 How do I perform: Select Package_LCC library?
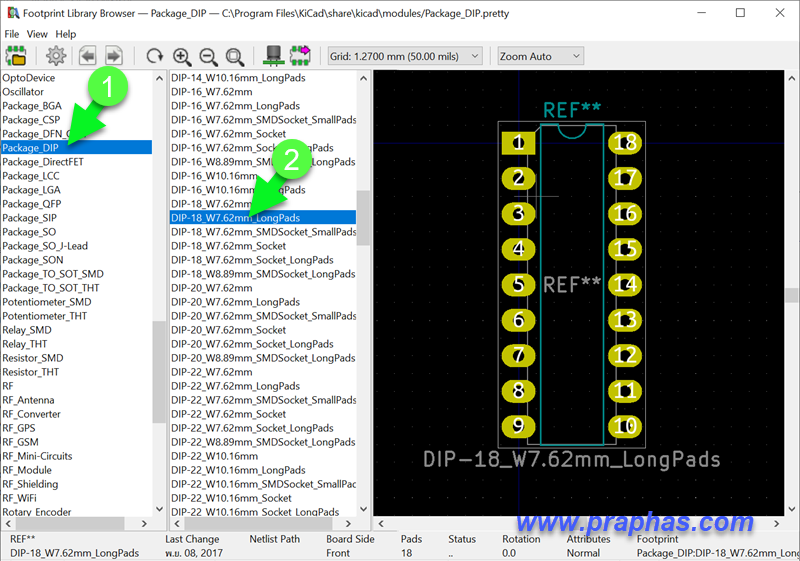click(31, 176)
